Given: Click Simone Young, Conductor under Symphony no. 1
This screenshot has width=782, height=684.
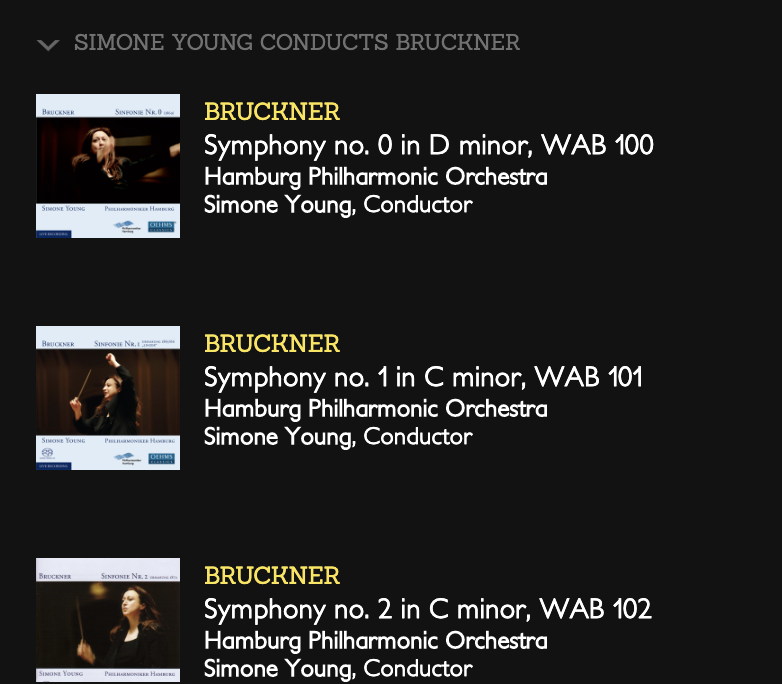Looking at the screenshot, I should click(338, 437).
